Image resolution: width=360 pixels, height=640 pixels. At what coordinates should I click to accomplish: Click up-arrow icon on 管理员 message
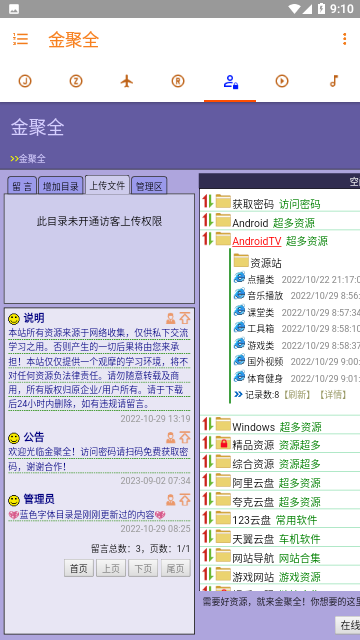(x=185, y=499)
